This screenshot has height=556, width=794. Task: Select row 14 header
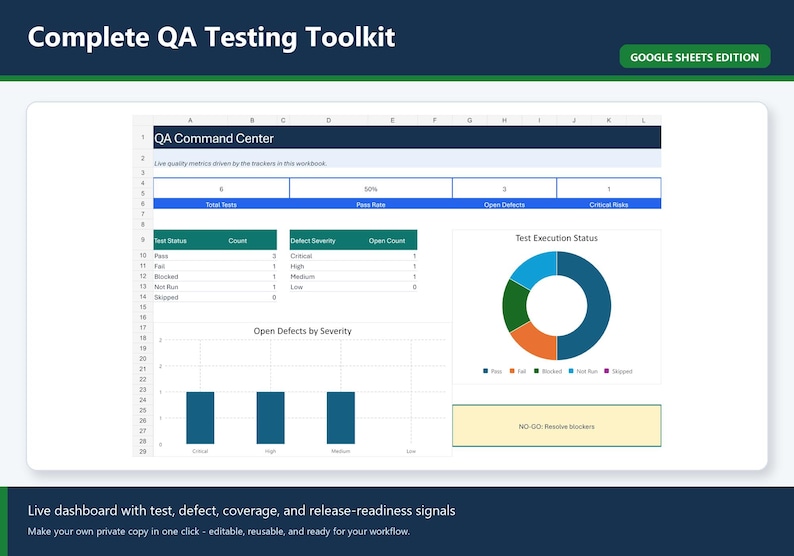pos(143,297)
